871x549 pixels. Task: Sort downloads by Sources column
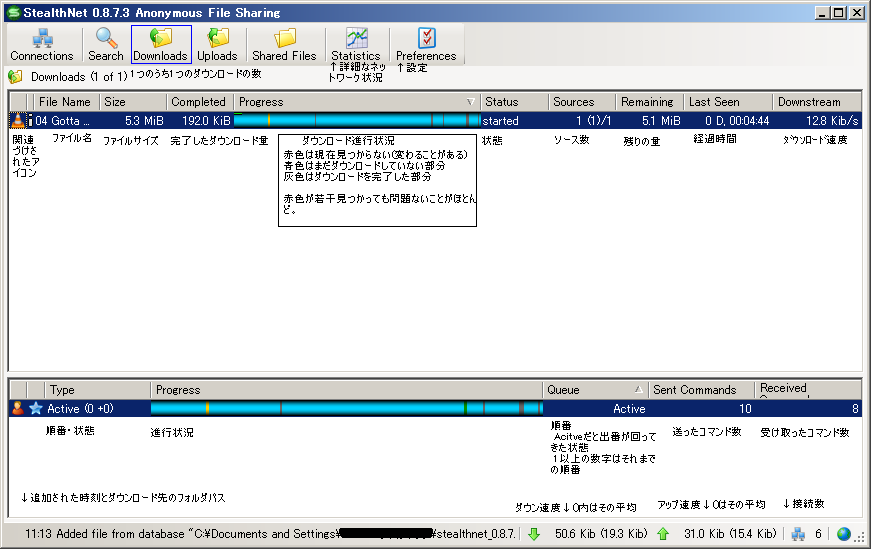582,102
